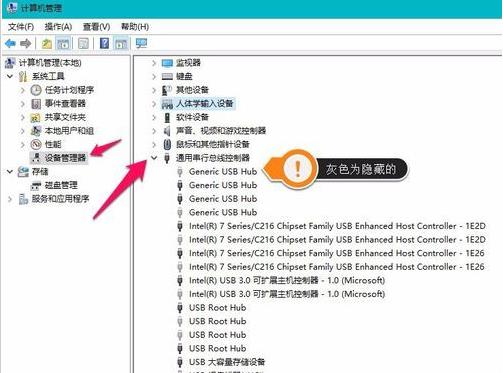
Task: Click the 本地用户和组 icon
Action: pos(36,131)
